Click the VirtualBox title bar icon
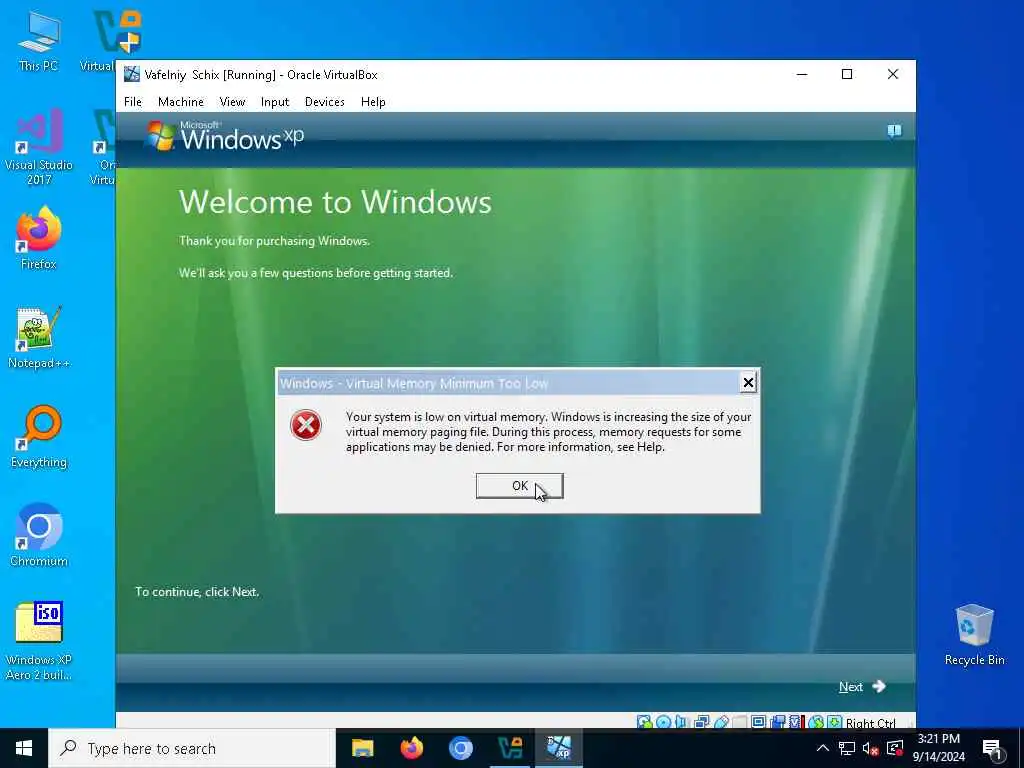The image size is (1024, 768). point(131,74)
